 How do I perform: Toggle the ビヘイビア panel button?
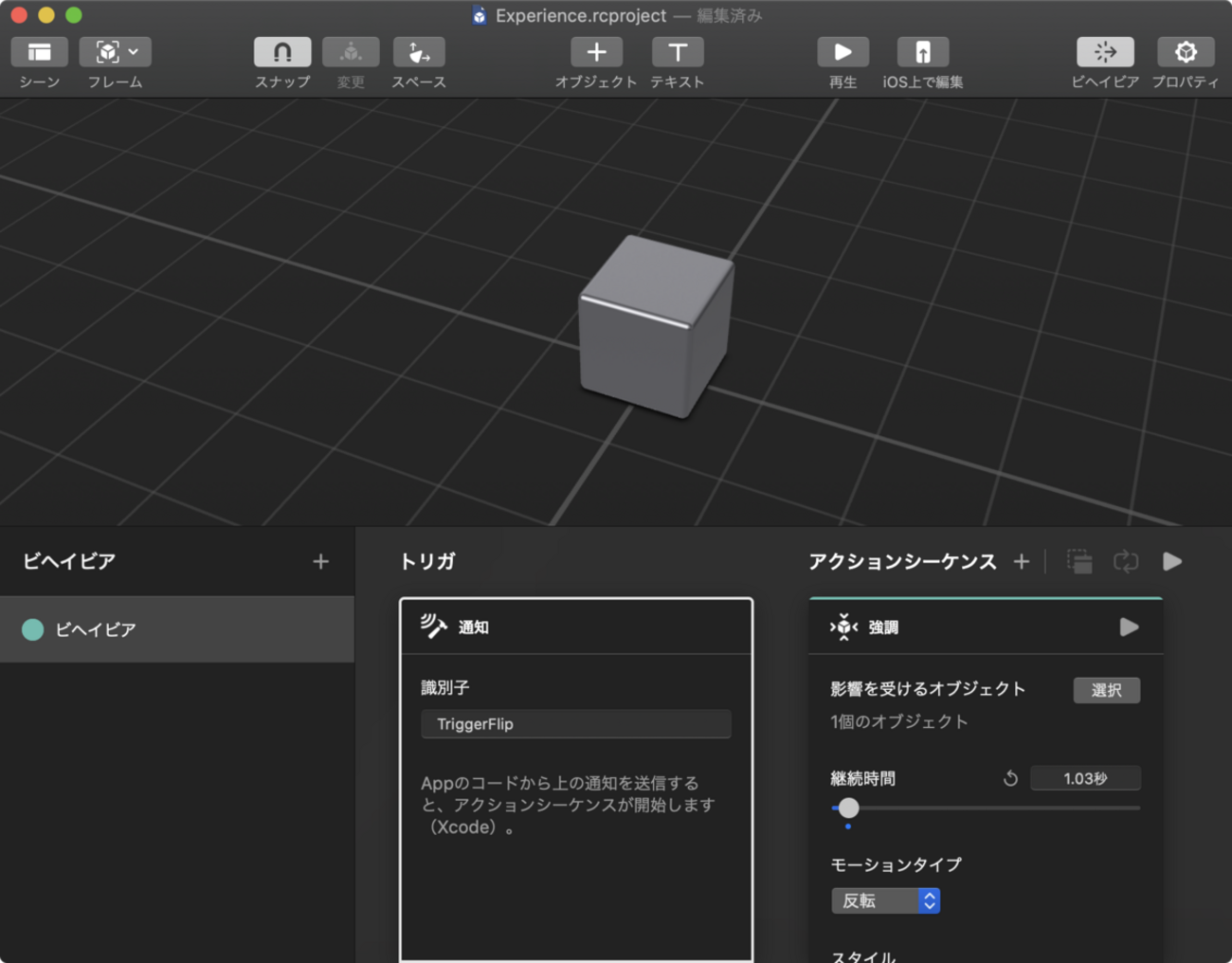point(1105,52)
